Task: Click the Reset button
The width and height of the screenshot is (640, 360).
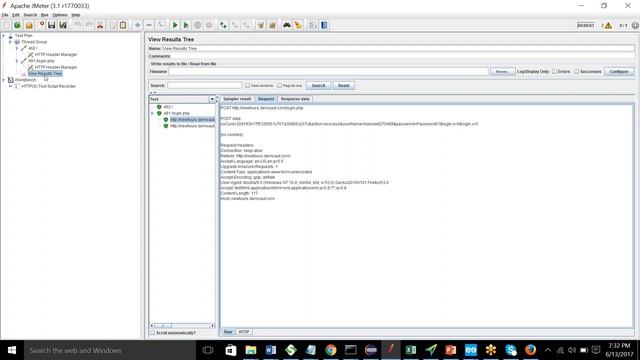Action: point(344,85)
